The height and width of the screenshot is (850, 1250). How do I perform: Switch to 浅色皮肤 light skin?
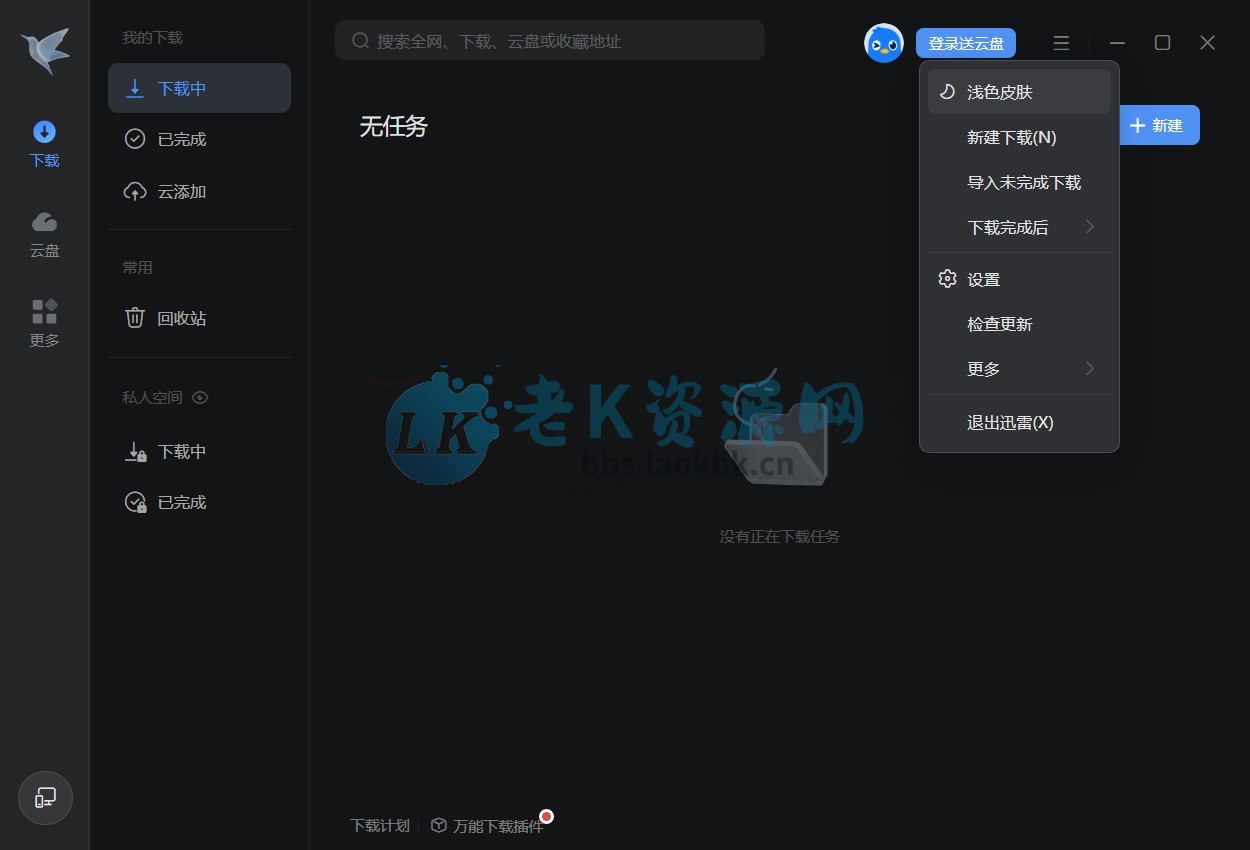(1019, 92)
